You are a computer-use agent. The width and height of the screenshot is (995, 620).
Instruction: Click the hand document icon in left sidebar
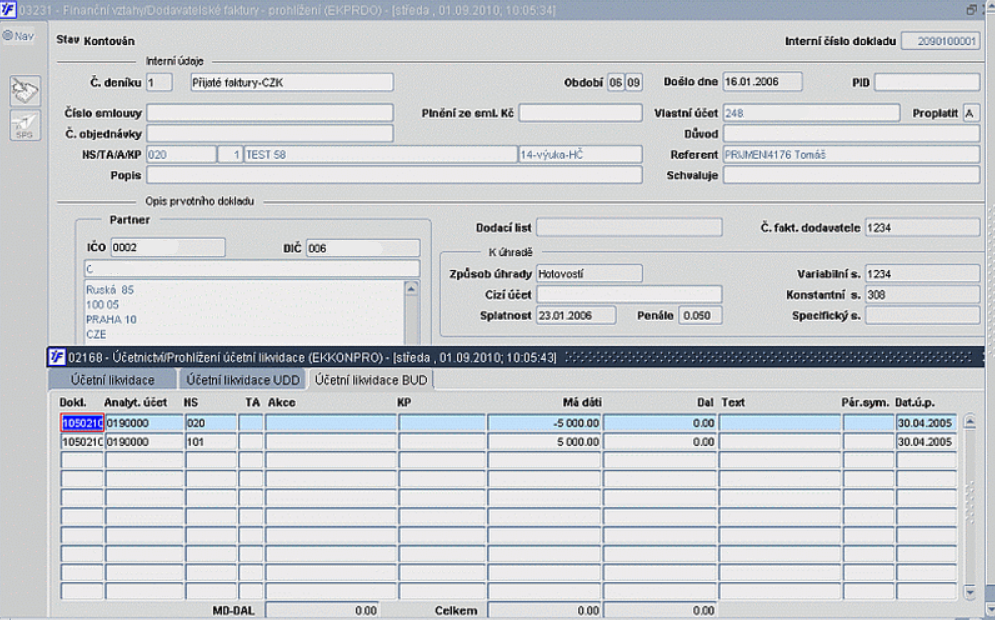point(25,90)
